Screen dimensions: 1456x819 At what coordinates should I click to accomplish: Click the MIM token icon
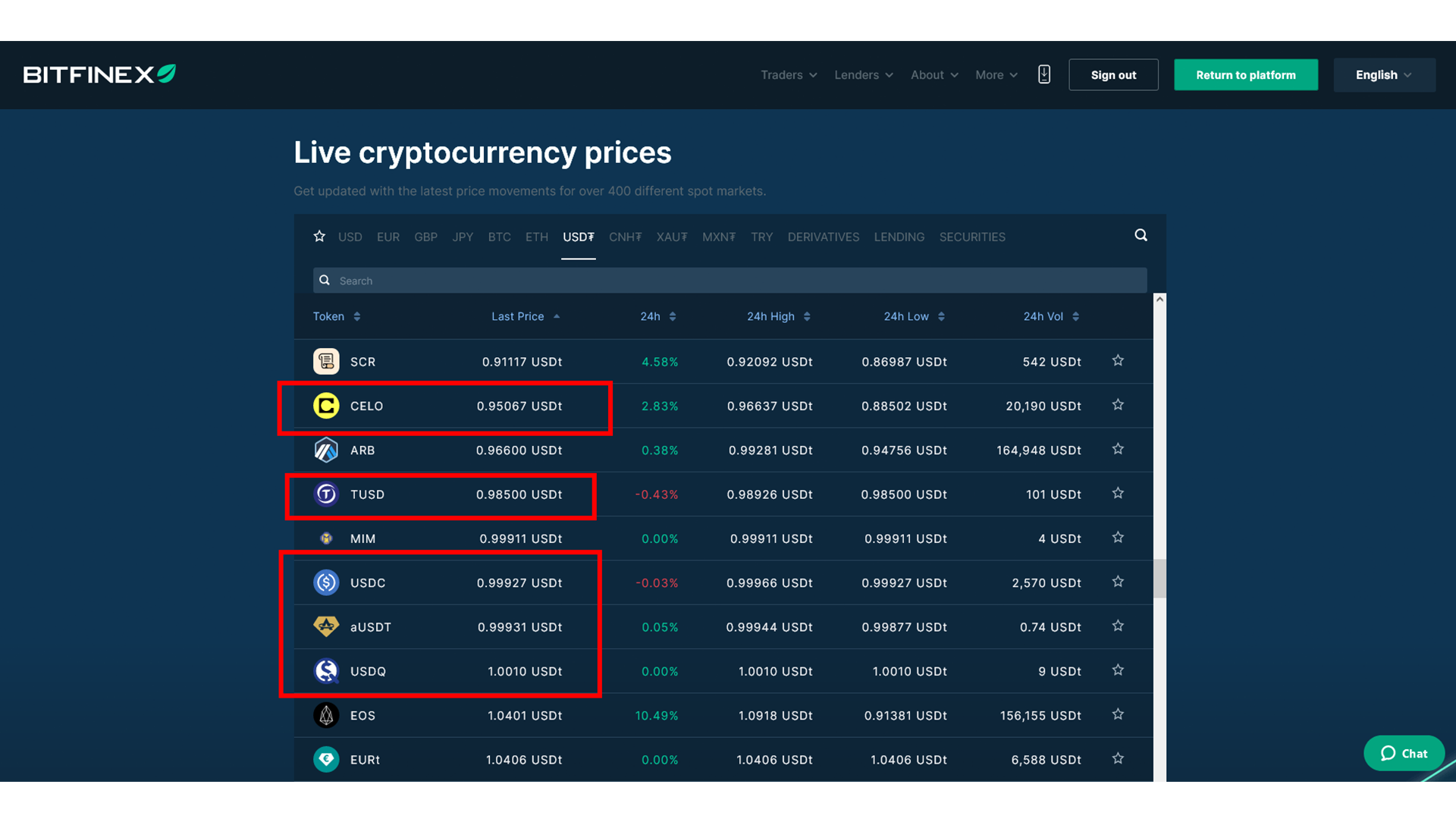326,538
